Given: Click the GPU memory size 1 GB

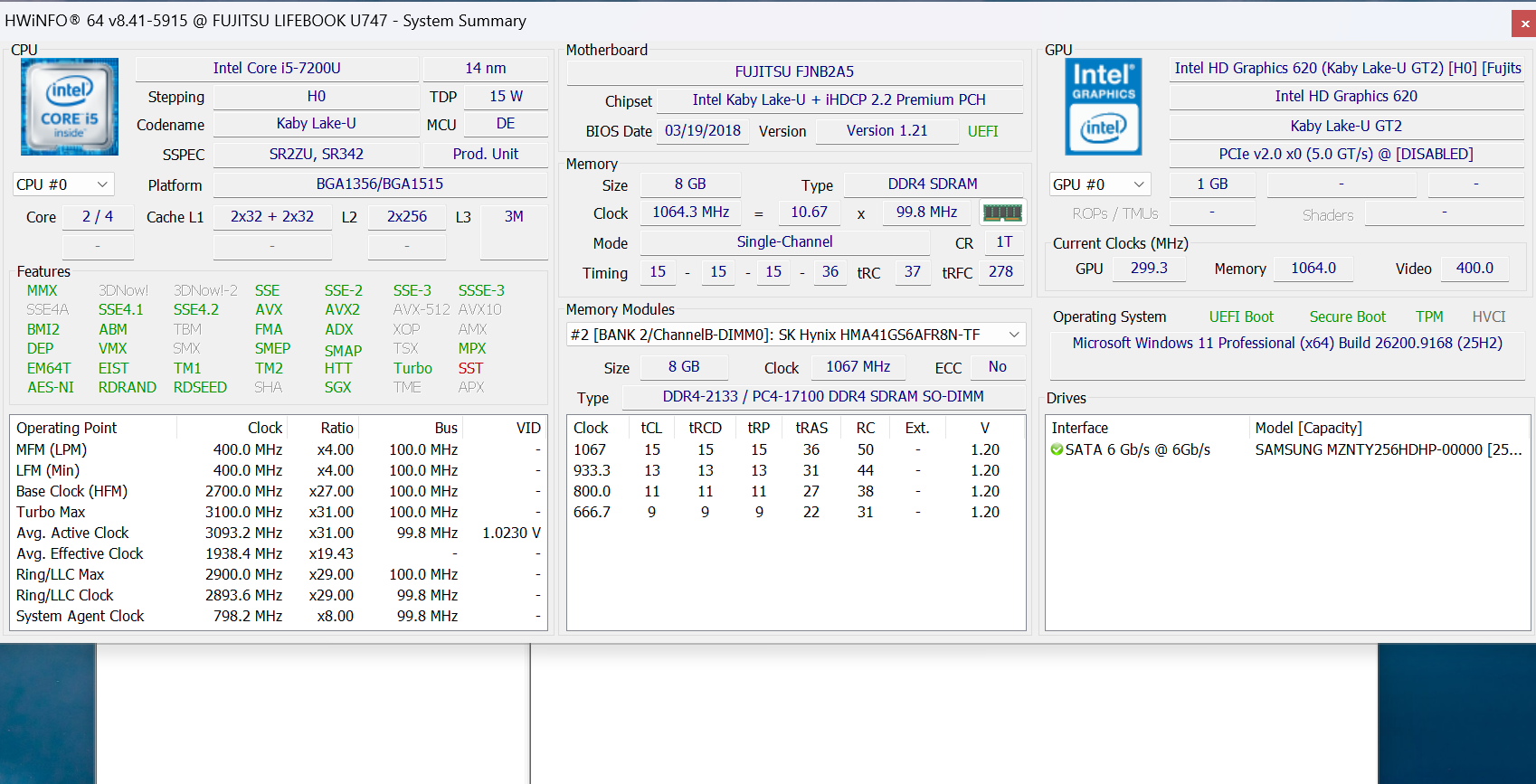Looking at the screenshot, I should pos(1212,184).
